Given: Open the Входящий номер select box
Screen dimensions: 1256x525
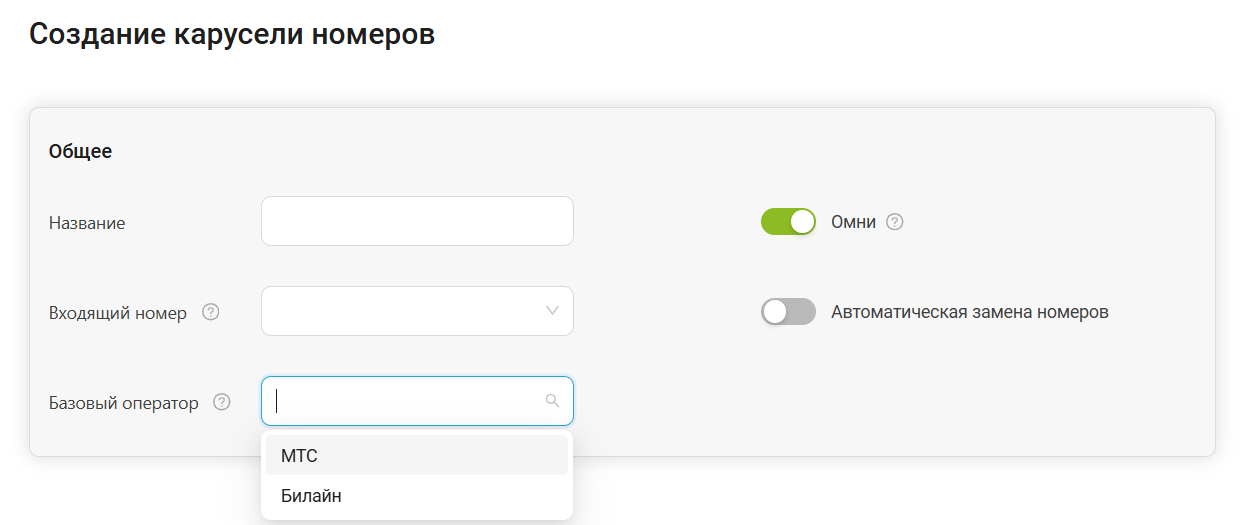Looking at the screenshot, I should click(400, 311).
